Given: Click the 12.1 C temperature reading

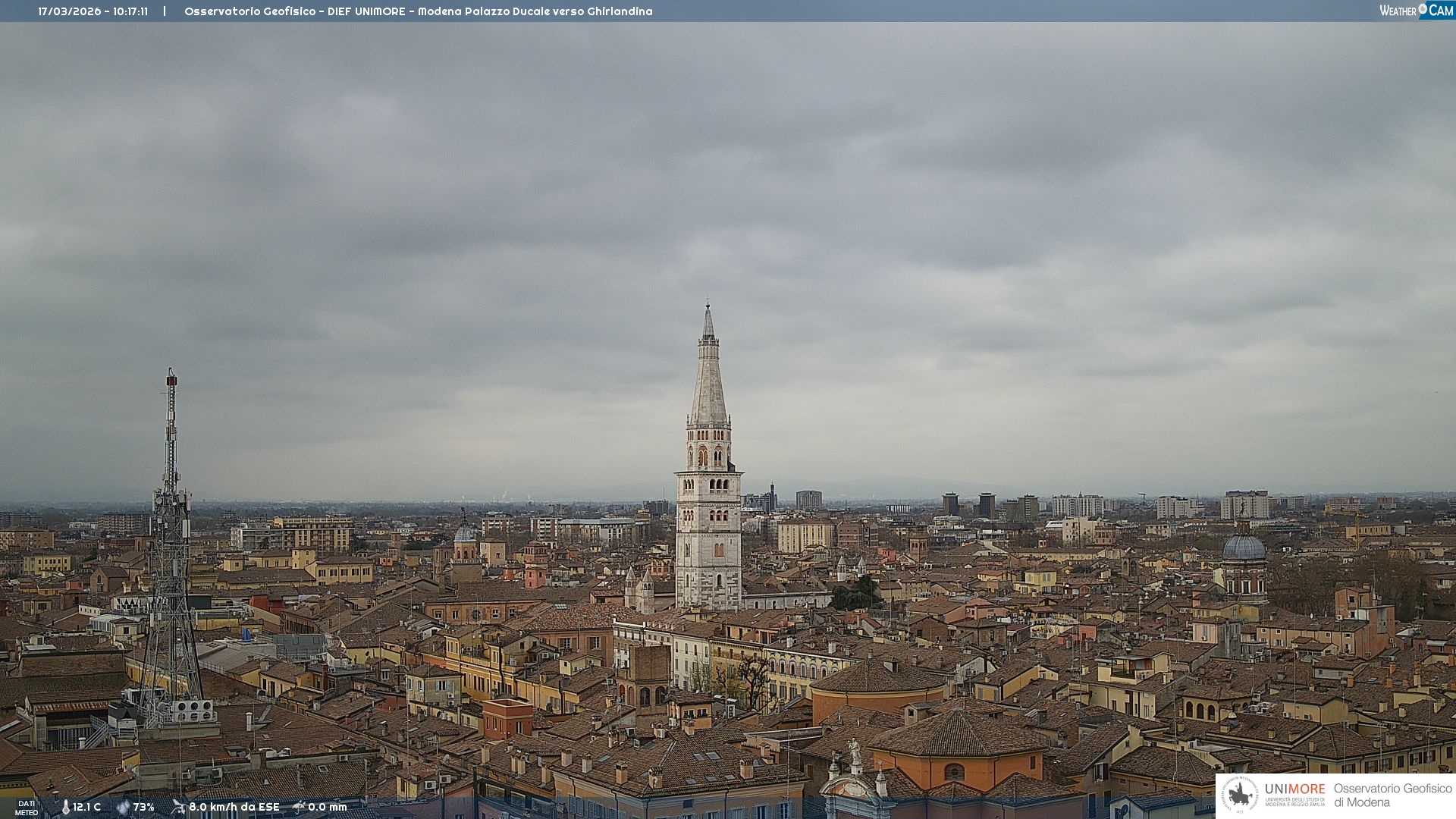Looking at the screenshot, I should pyautogui.click(x=86, y=808).
